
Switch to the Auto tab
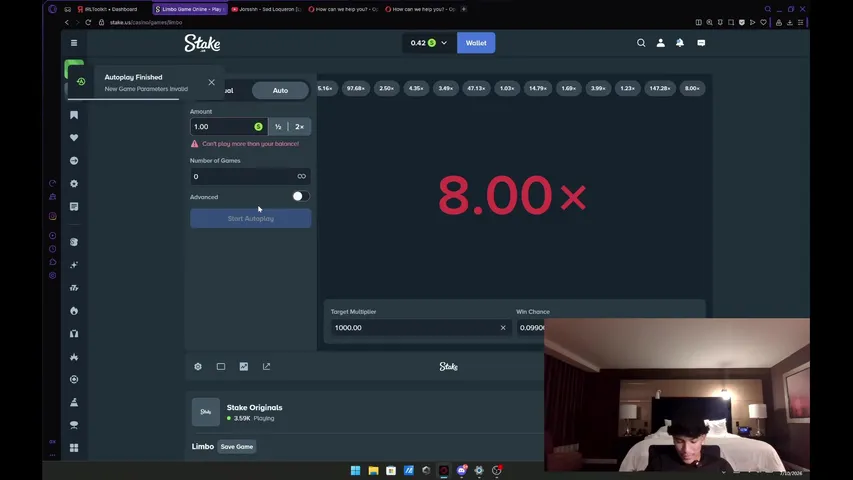[x=280, y=90]
